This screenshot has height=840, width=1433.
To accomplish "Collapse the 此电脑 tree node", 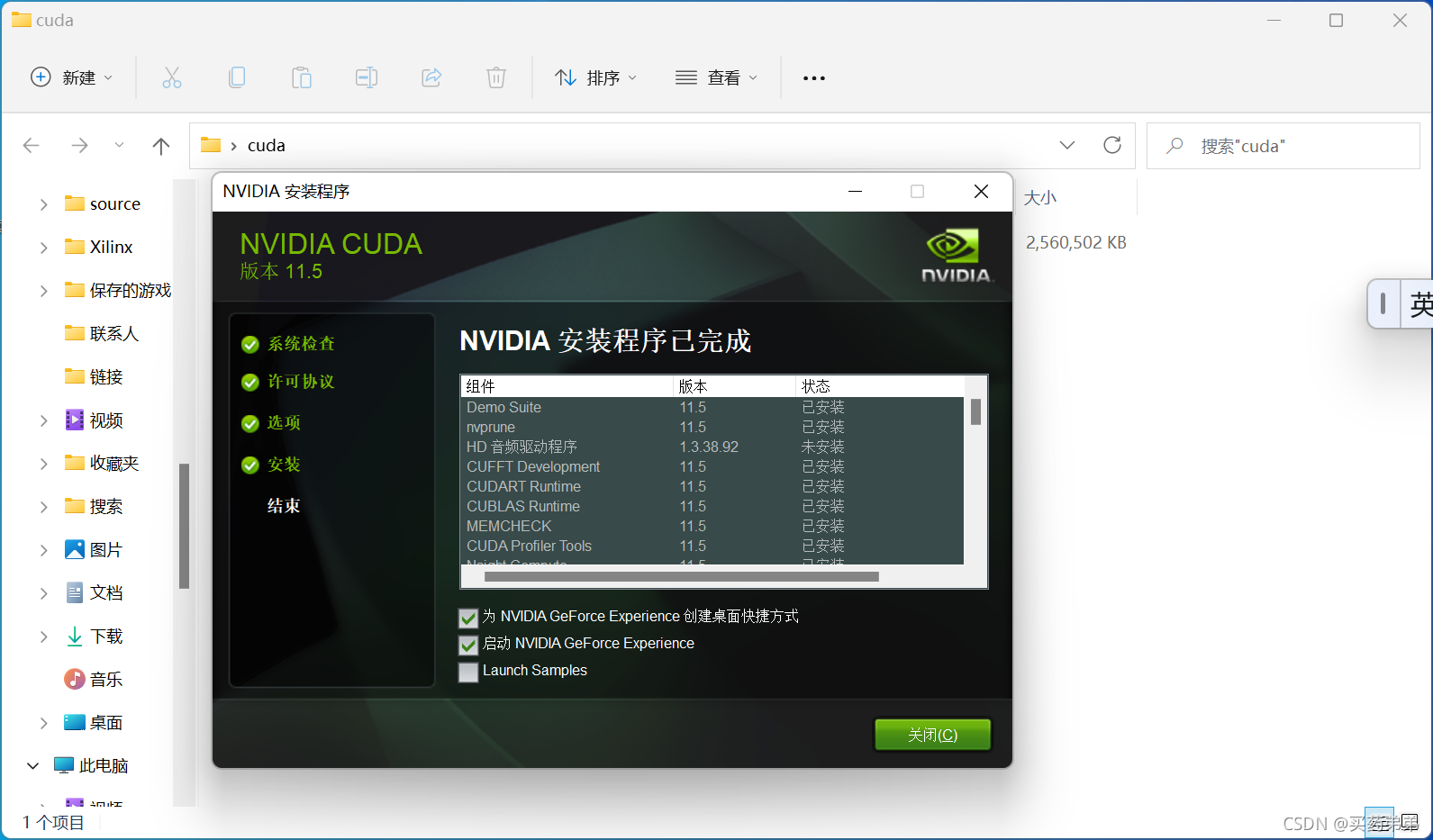I will point(33,766).
